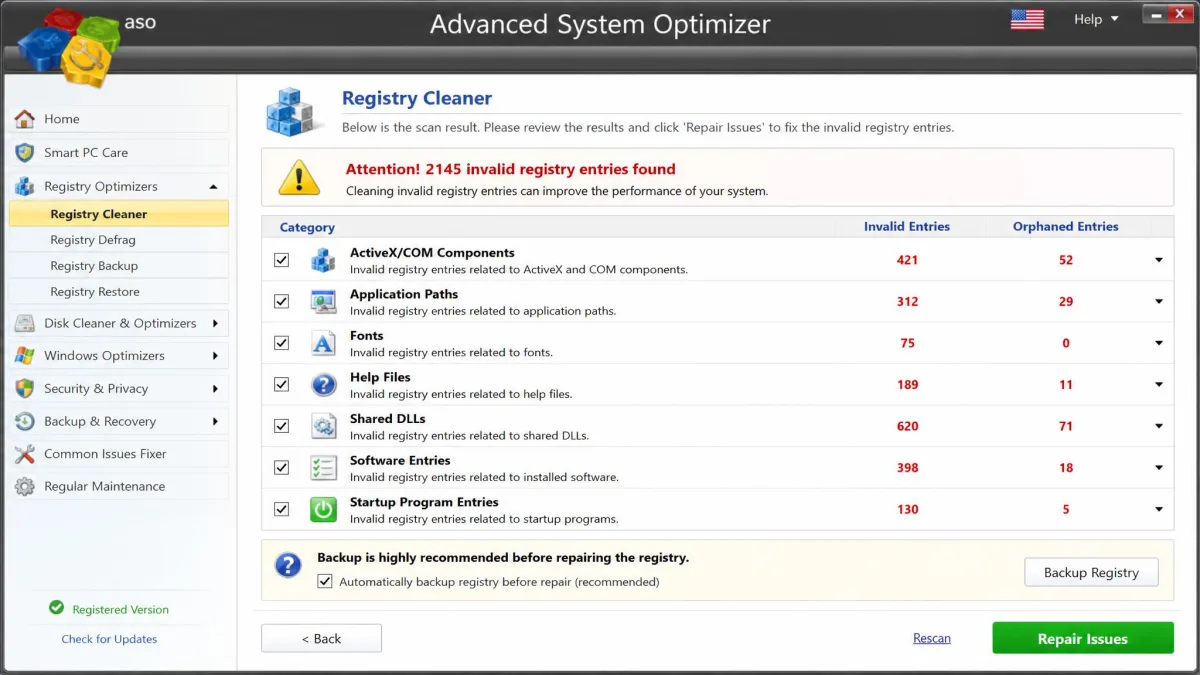Expand the ActiveX/COM Components row details

[x=1159, y=260]
